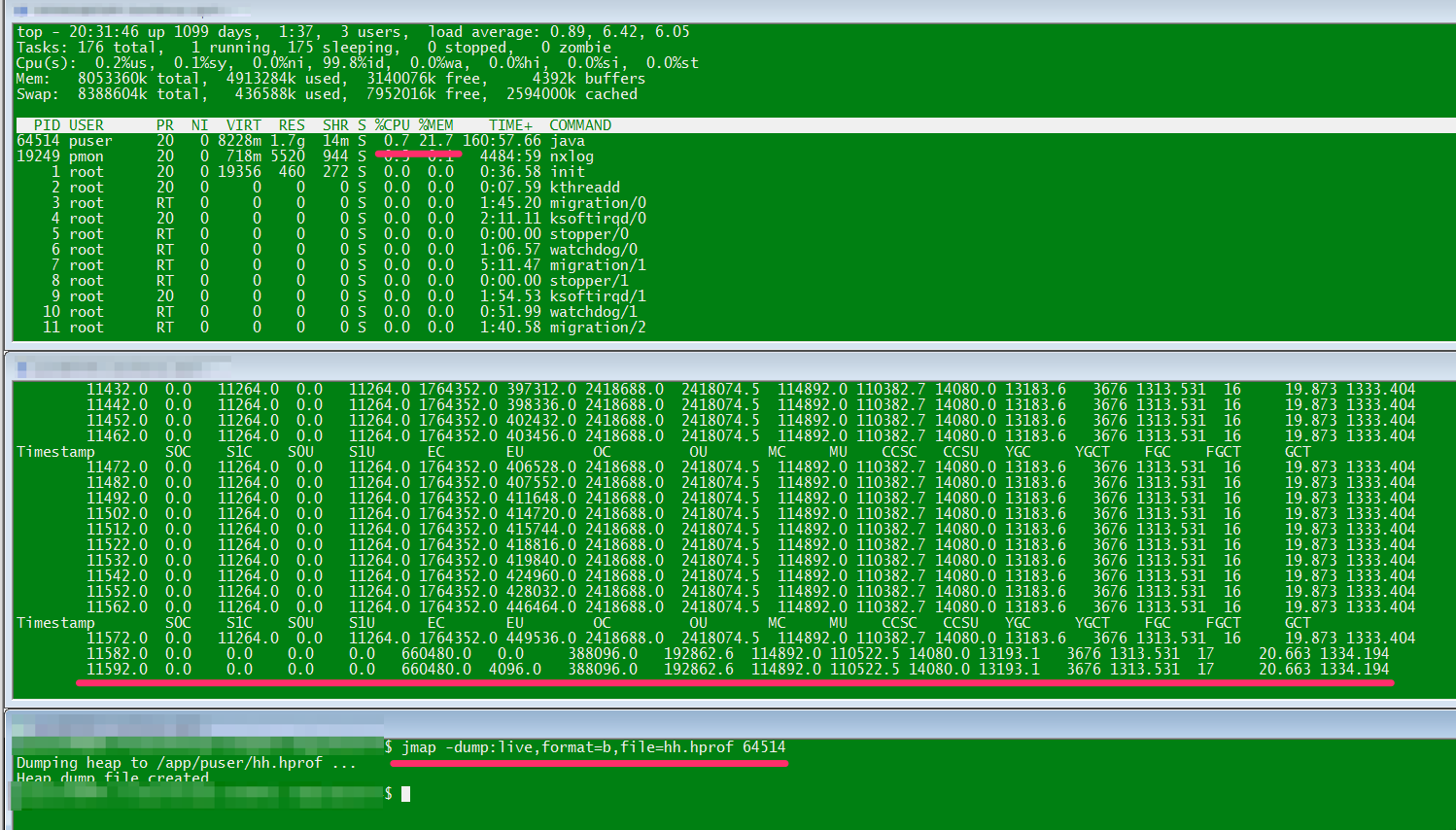This screenshot has height=830, width=1456.
Task: Click the ksoftirqd/1 process command
Action: pyautogui.click(x=598, y=296)
